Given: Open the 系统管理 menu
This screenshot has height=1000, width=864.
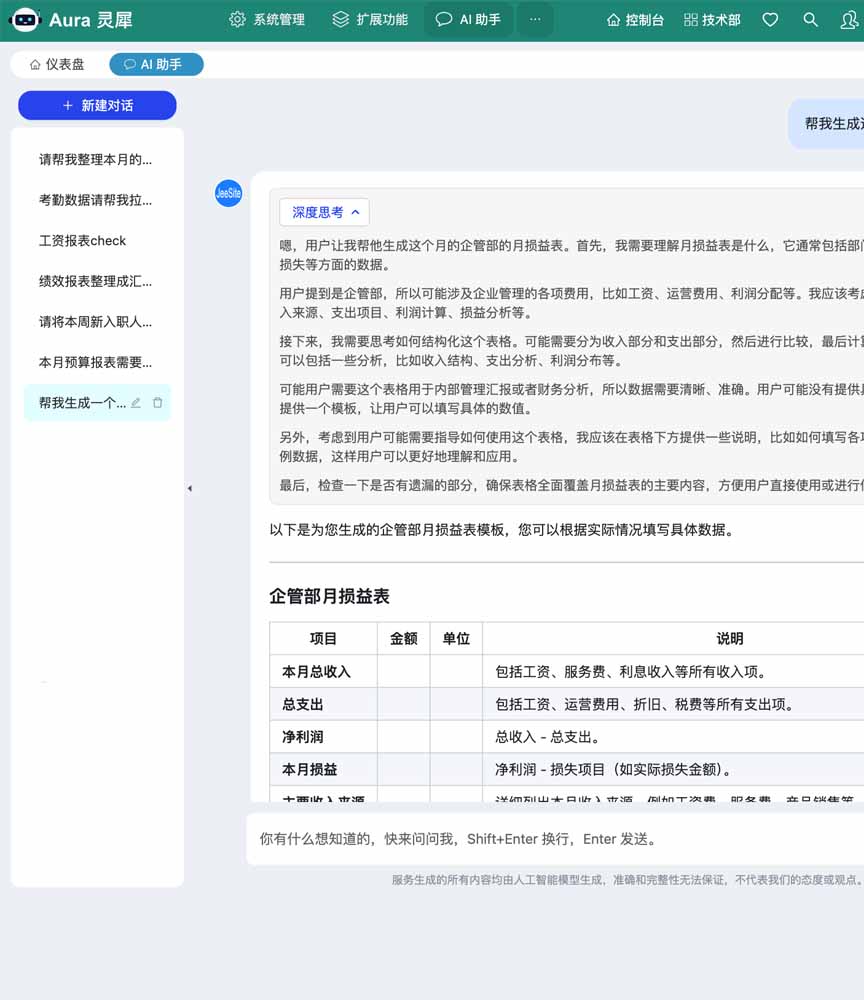Looking at the screenshot, I should coord(267,20).
